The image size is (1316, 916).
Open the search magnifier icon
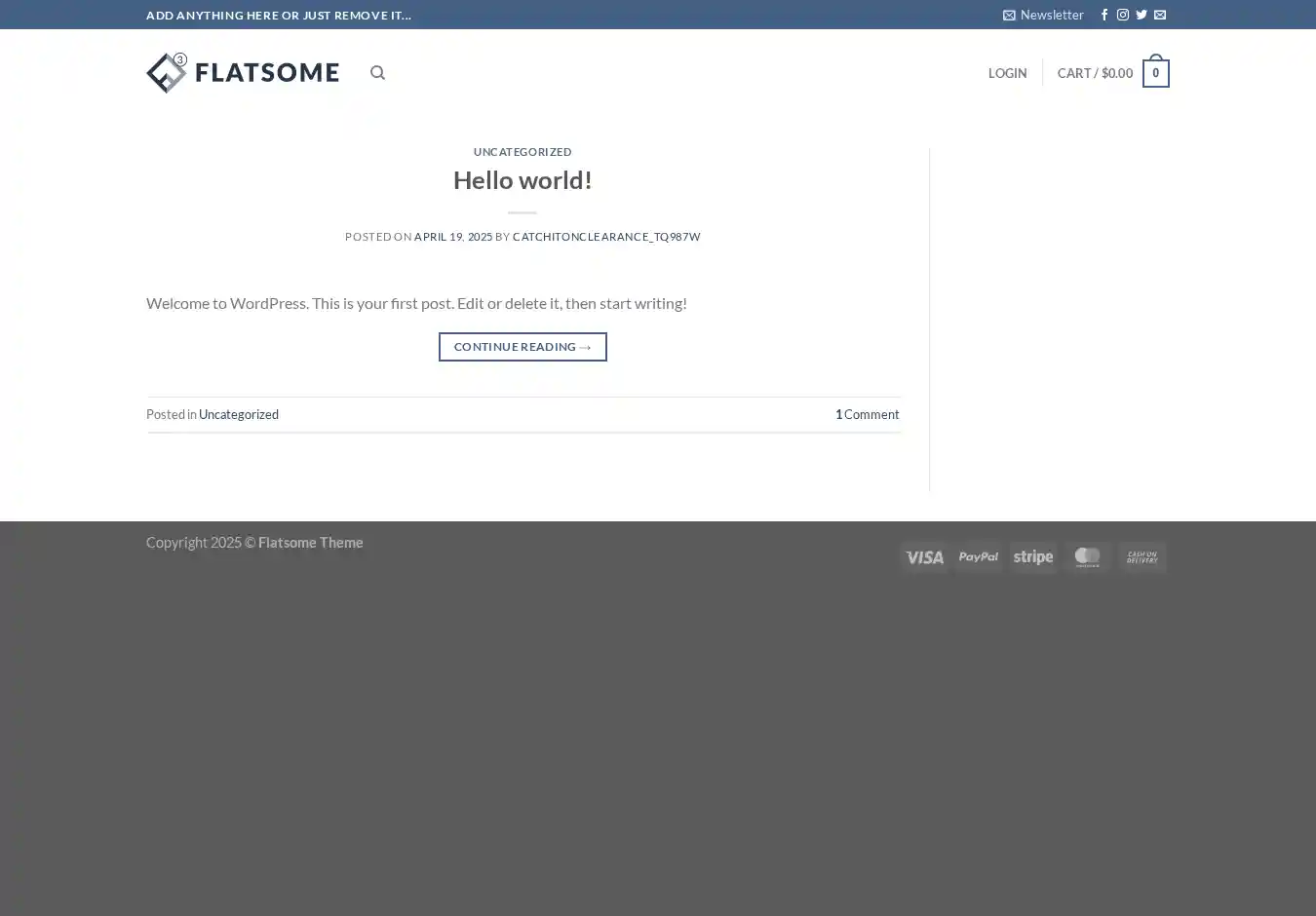click(377, 73)
